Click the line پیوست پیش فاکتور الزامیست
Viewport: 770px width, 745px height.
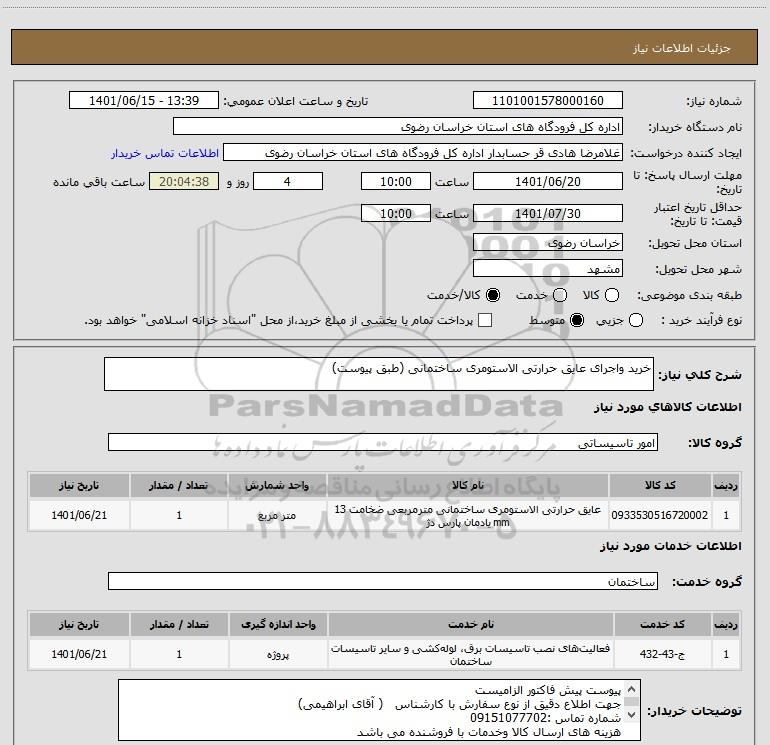(x=548, y=690)
